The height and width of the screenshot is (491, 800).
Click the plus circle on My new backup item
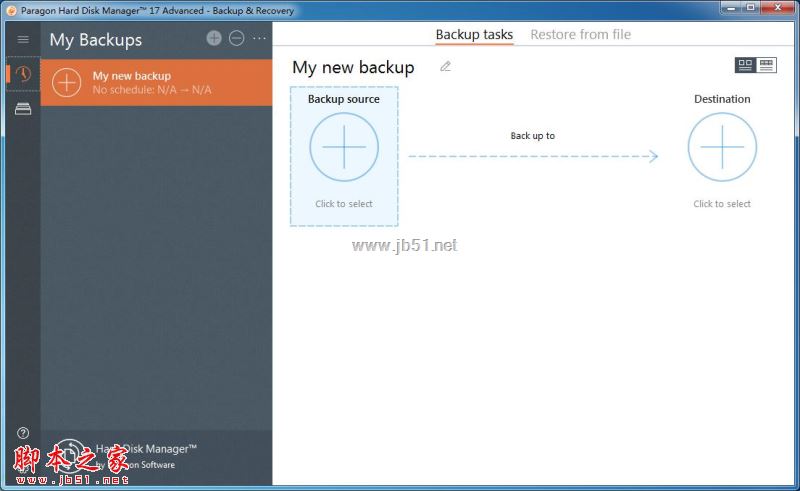(x=66, y=83)
